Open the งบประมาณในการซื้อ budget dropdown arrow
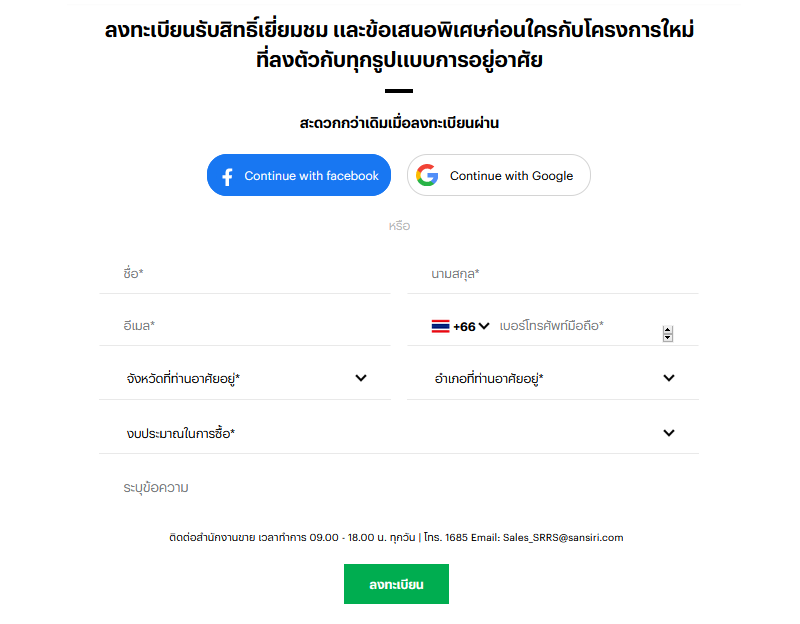The width and height of the screenshot is (800, 624). point(669,433)
